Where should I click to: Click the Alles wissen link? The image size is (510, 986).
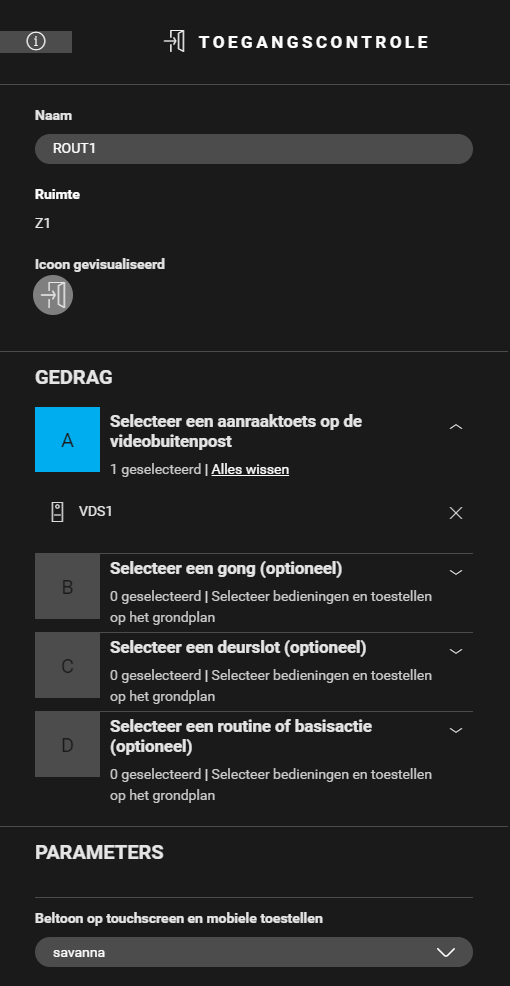coord(250,469)
